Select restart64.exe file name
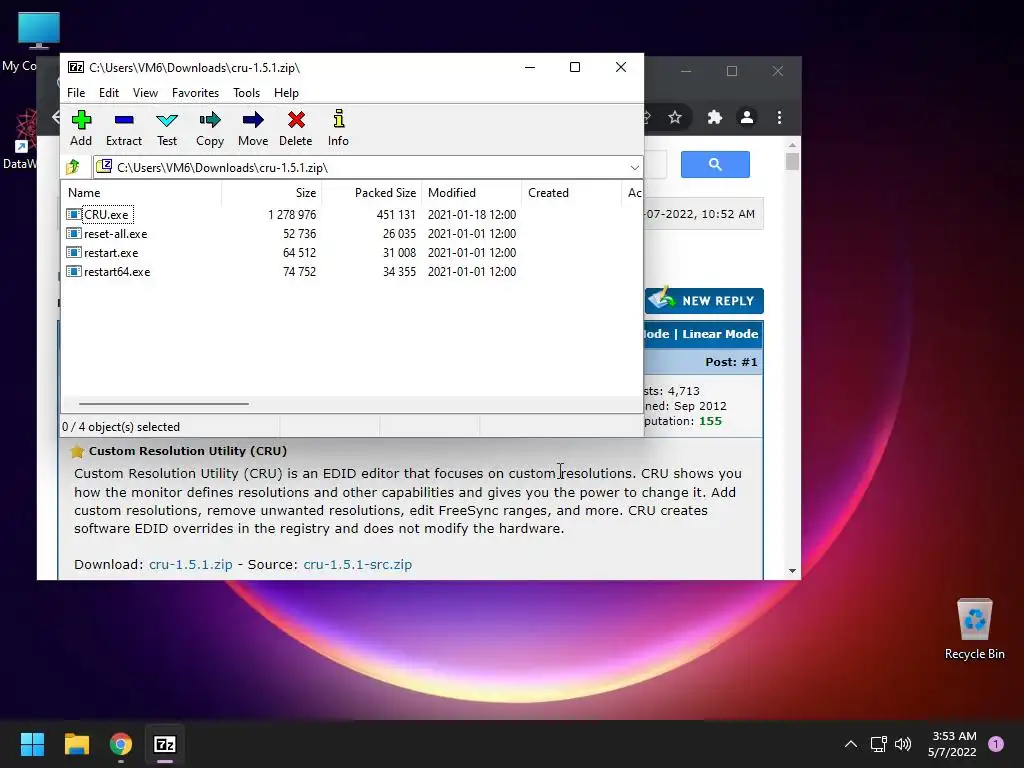This screenshot has width=1024, height=768. (117, 271)
